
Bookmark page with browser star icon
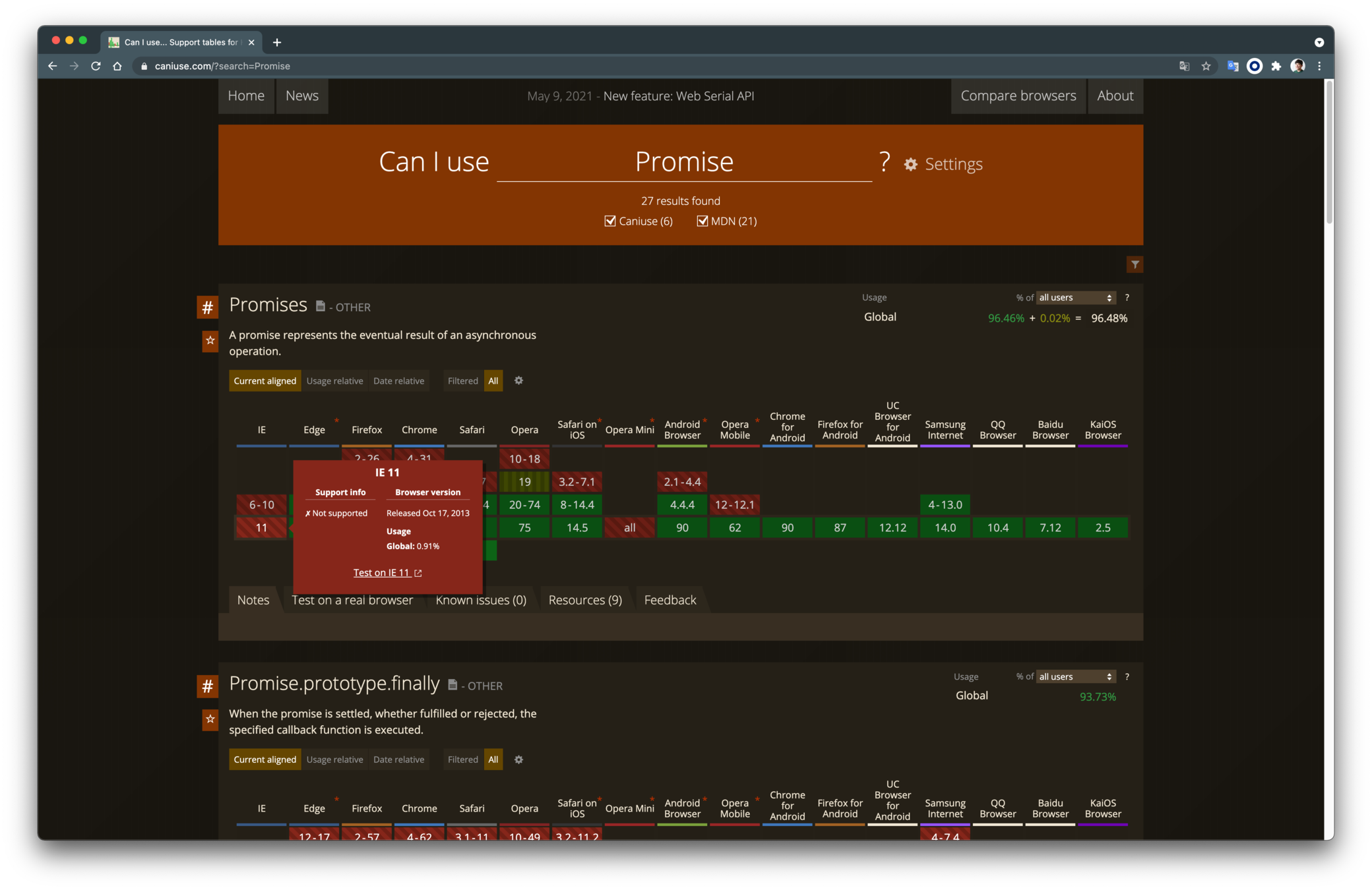(x=1206, y=66)
